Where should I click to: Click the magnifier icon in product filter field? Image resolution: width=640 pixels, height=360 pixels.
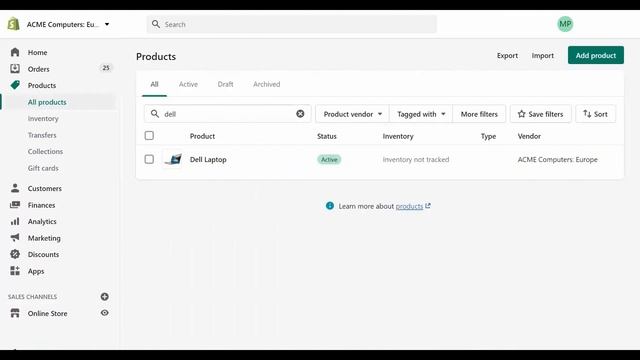click(155, 114)
